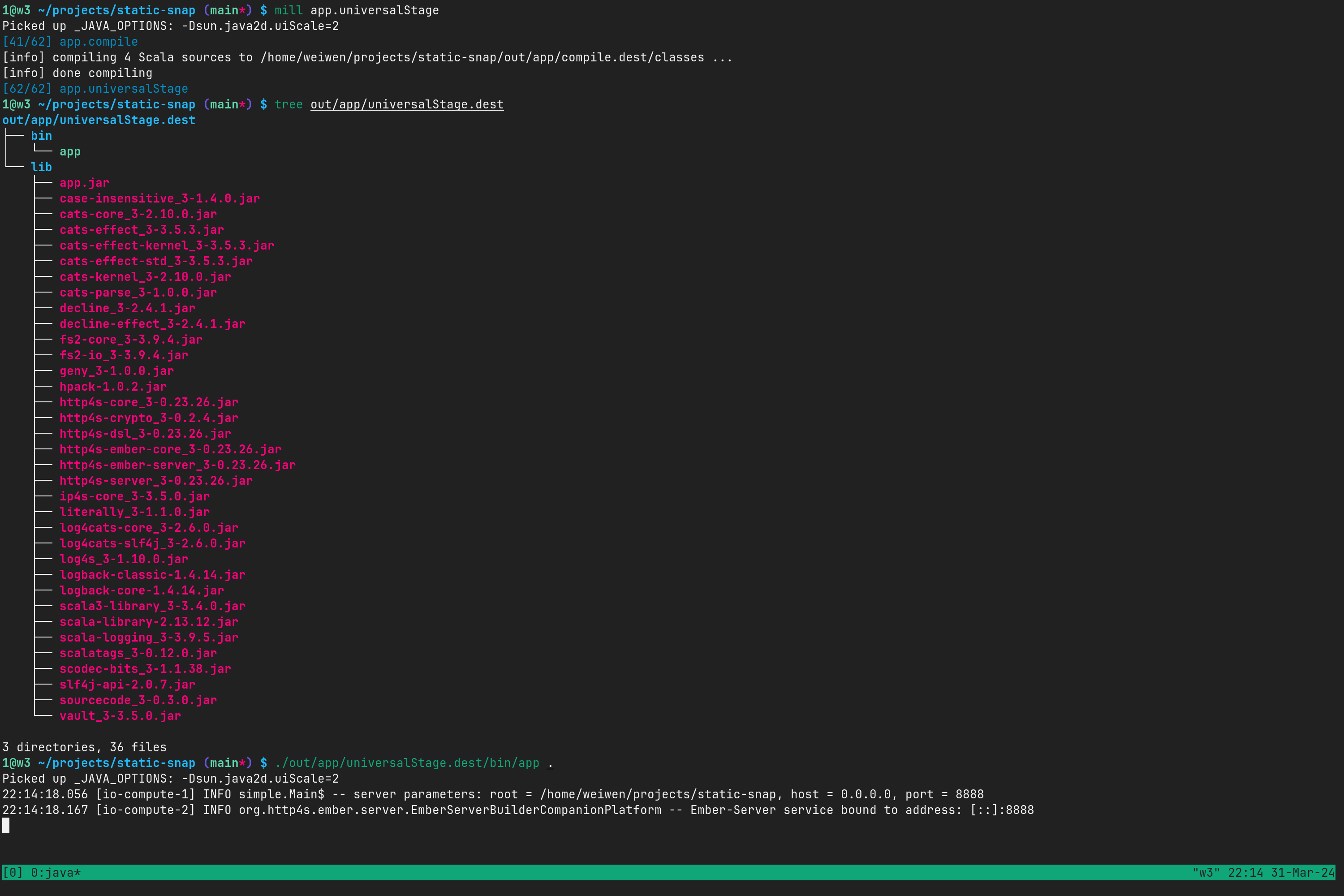Select logback-classic-1.4.14.jar

pos(153,575)
